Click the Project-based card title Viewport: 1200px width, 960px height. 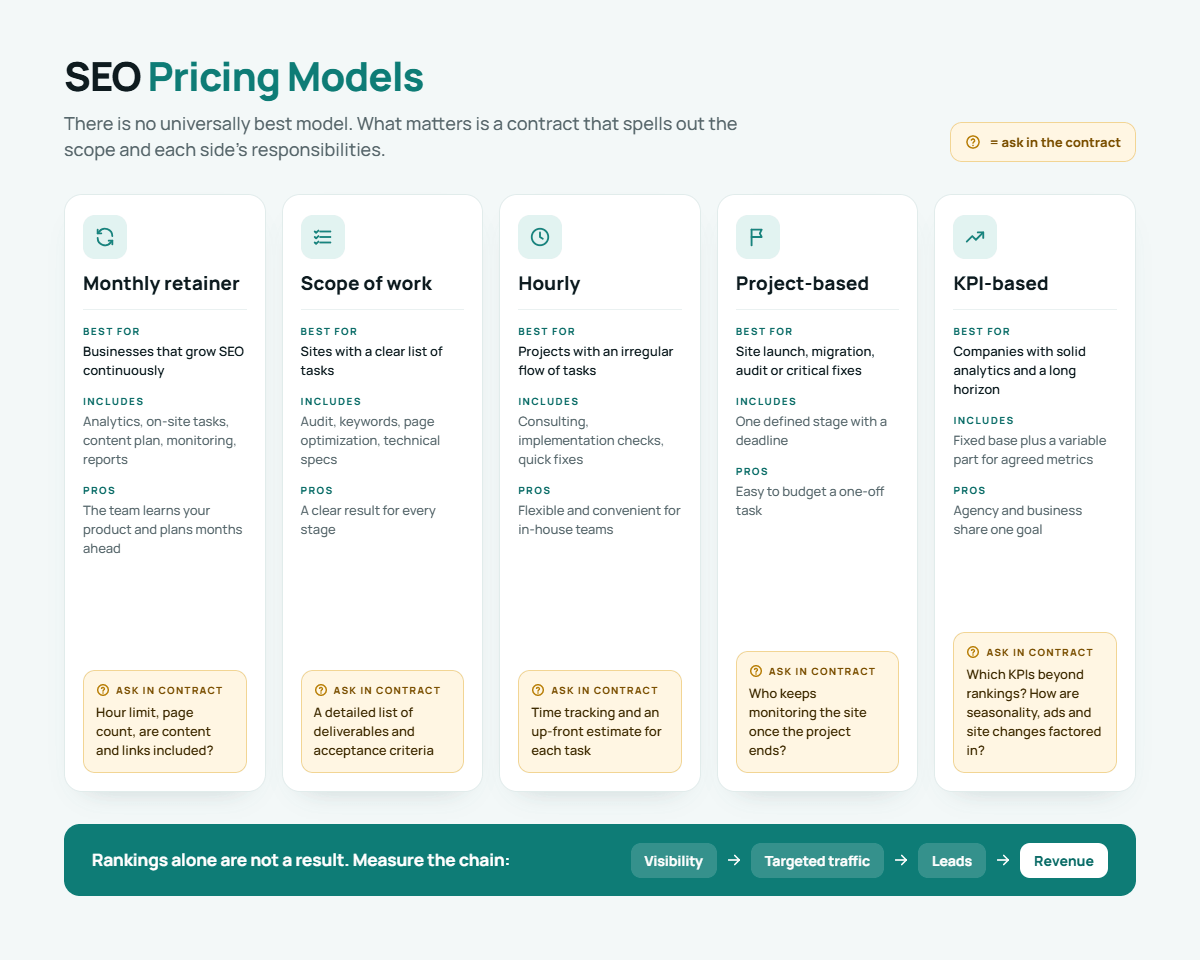click(802, 283)
